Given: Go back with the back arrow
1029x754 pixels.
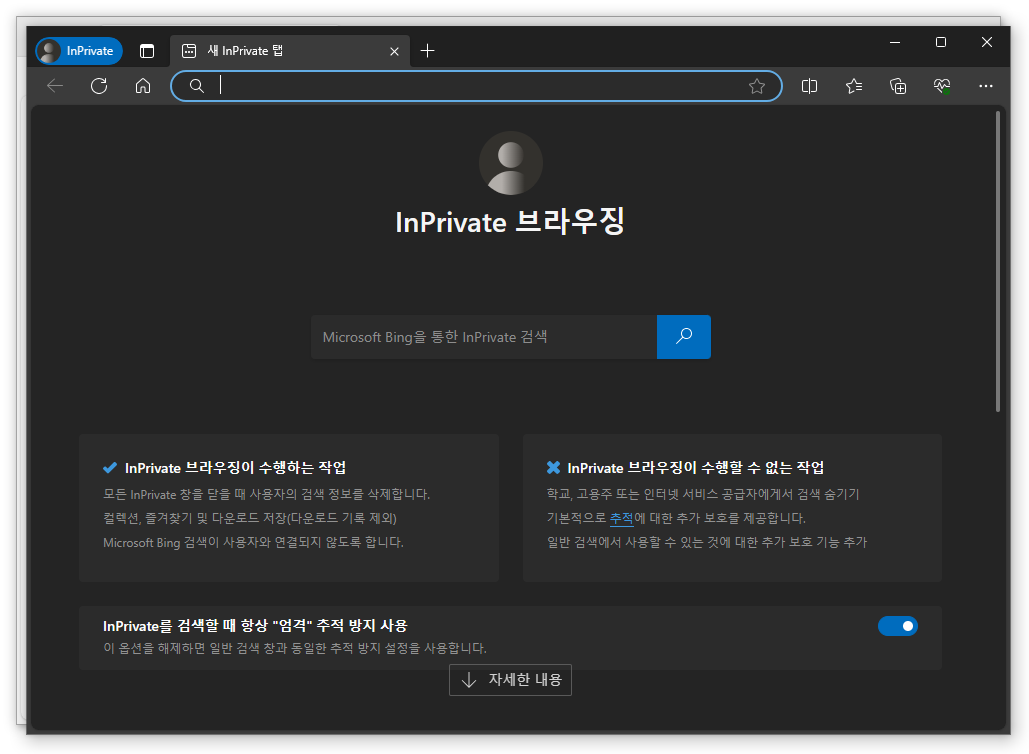Looking at the screenshot, I should [55, 86].
